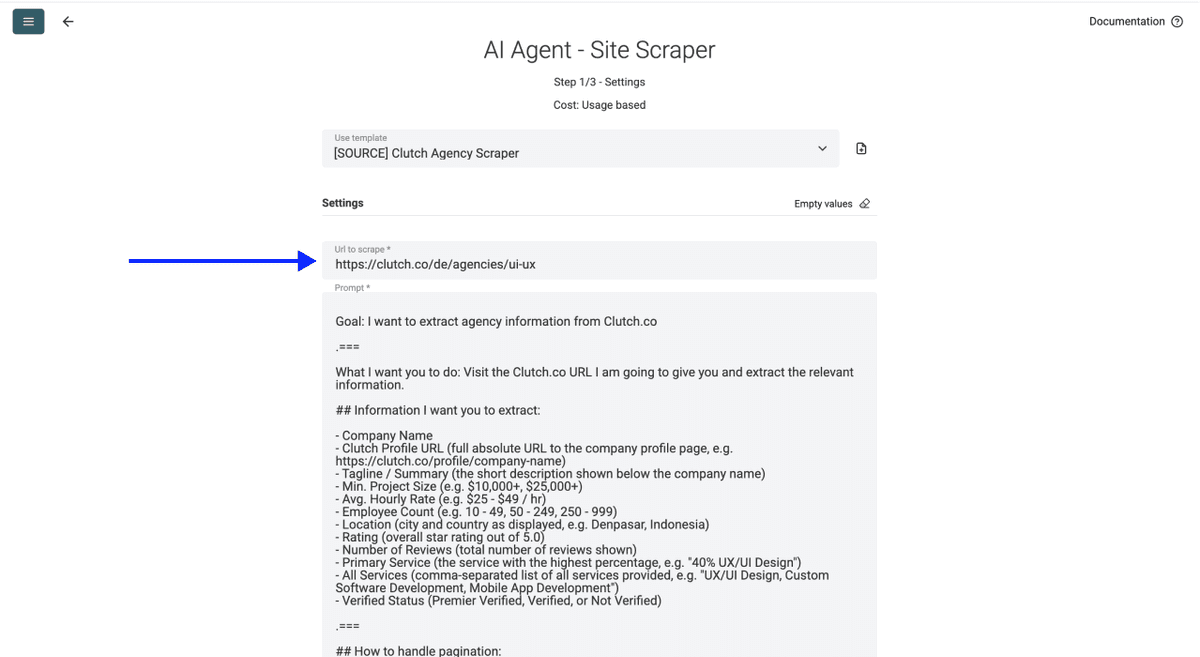Click the back arrow icon
1200x657 pixels.
(x=68, y=21)
